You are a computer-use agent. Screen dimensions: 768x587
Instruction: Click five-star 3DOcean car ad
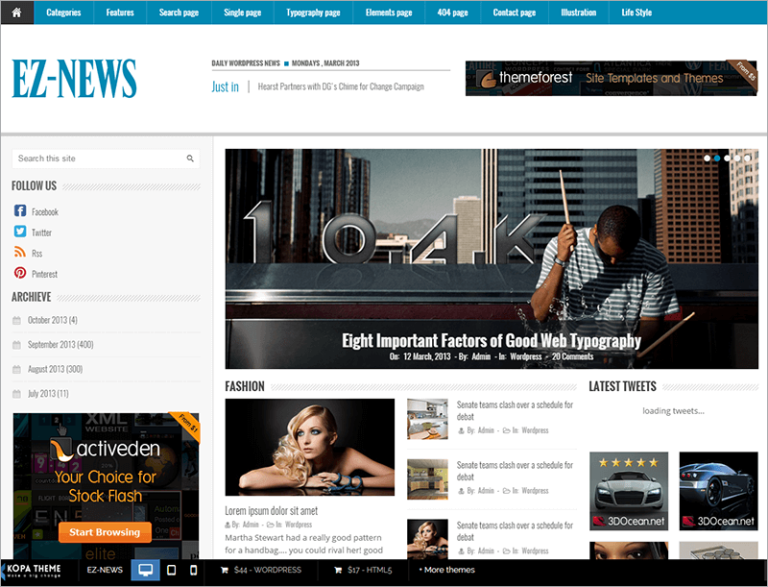pos(629,490)
